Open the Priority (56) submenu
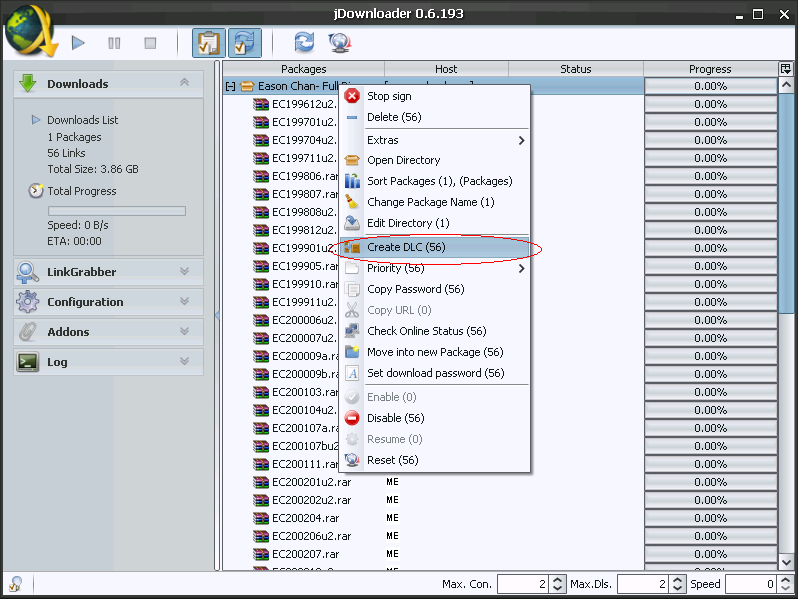 435,268
